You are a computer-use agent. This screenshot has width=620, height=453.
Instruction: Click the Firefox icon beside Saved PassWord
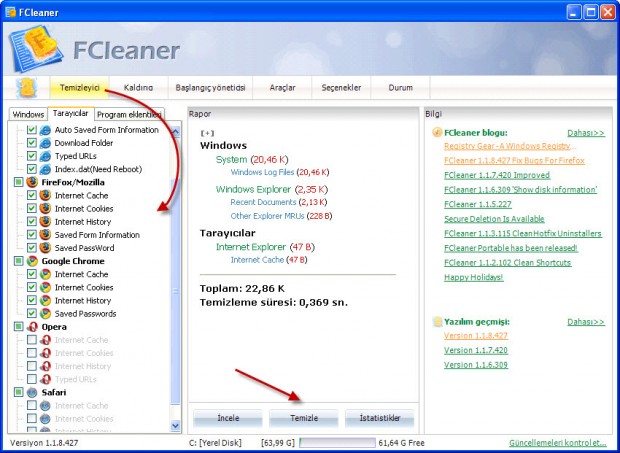(x=45, y=248)
